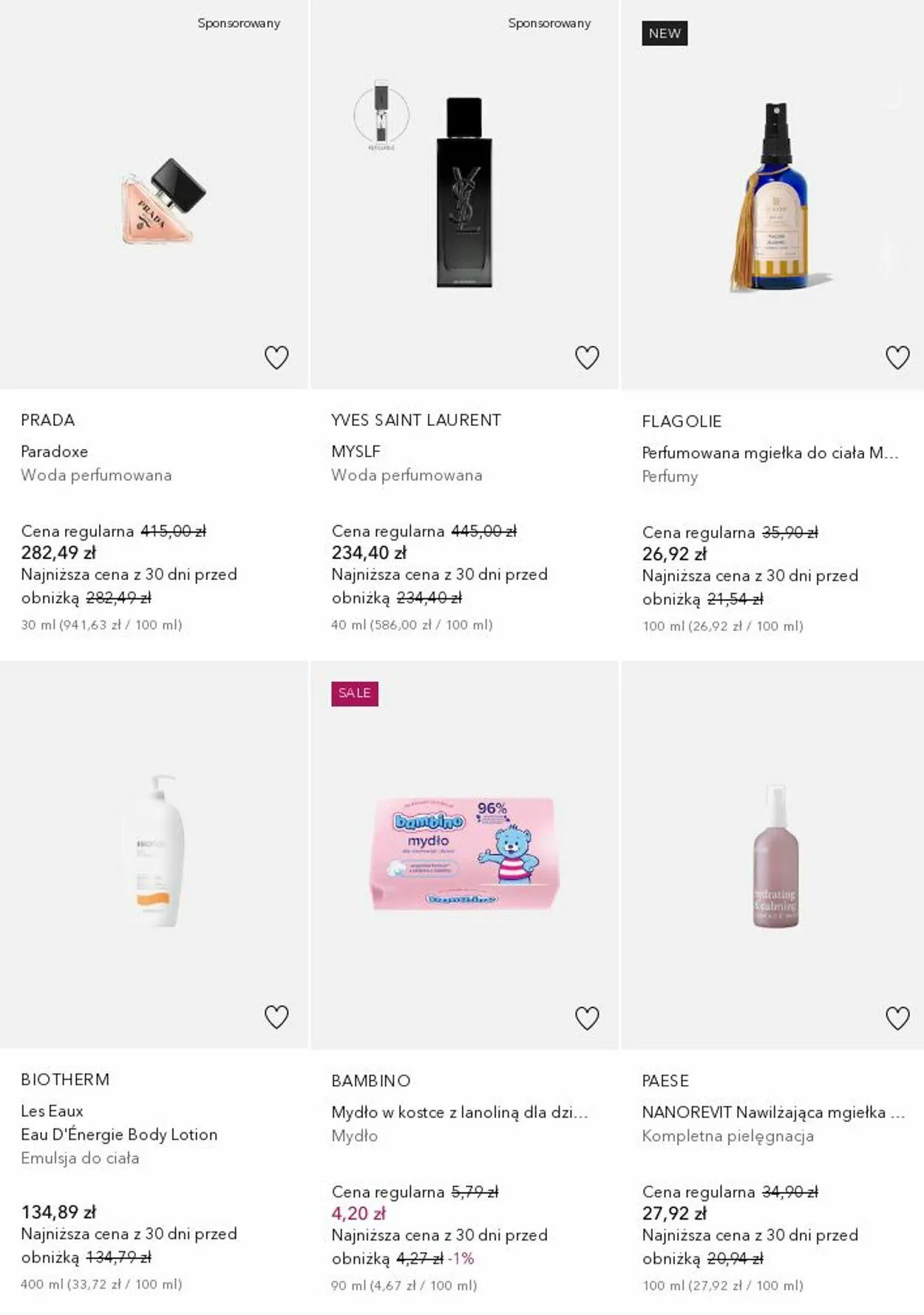Heart the Flagolie body mist
The height and width of the screenshot is (1315, 924).
pyautogui.click(x=897, y=358)
